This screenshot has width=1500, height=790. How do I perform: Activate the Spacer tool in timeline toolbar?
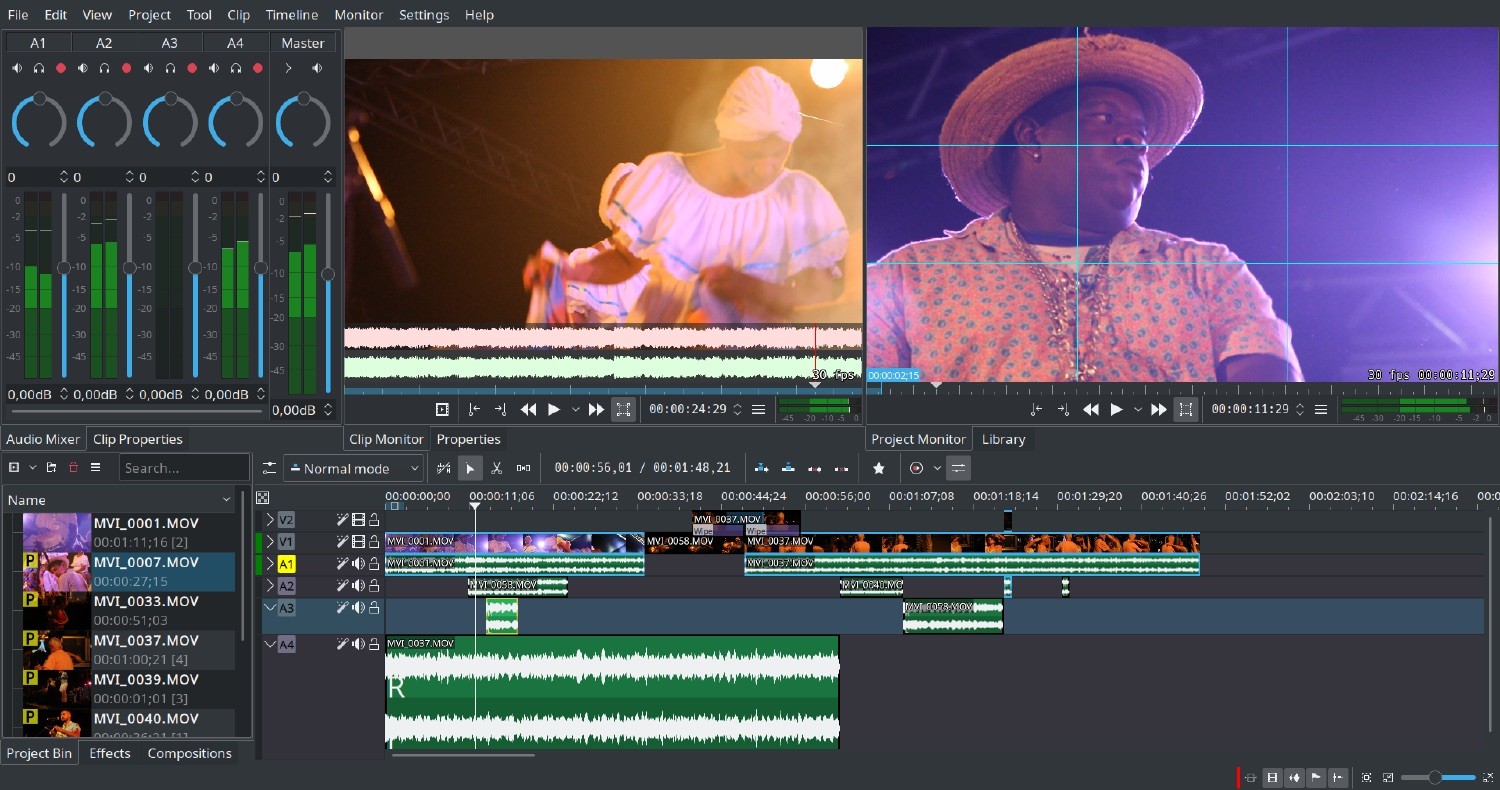click(523, 468)
